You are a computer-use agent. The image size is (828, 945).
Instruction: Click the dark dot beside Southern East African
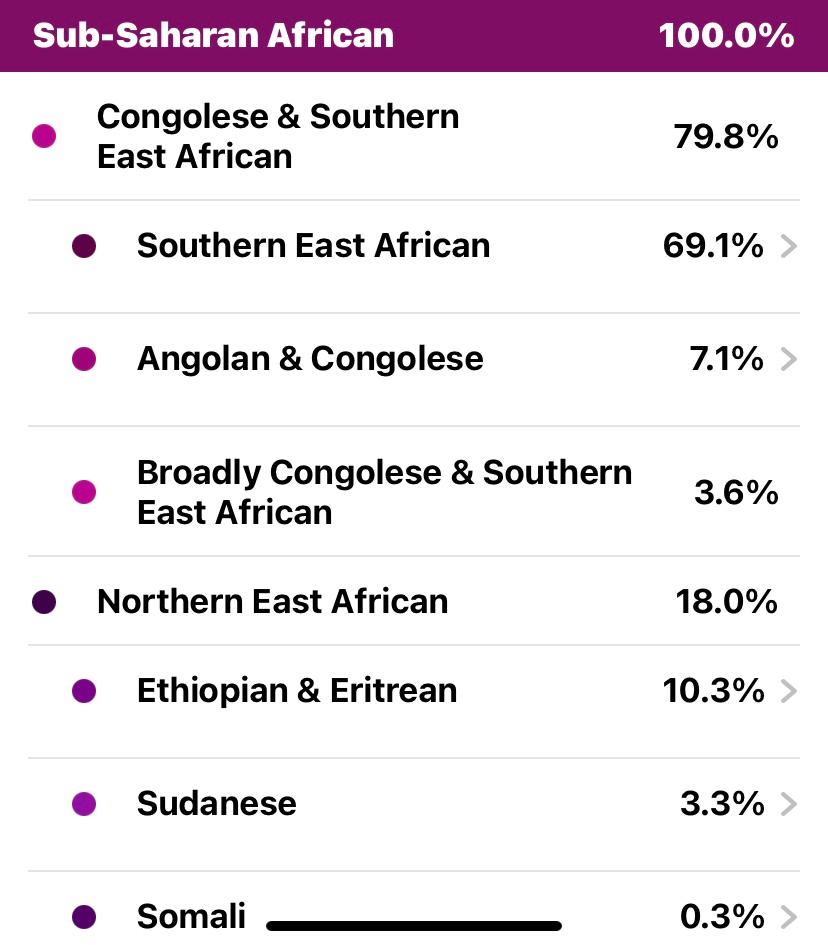click(x=84, y=246)
